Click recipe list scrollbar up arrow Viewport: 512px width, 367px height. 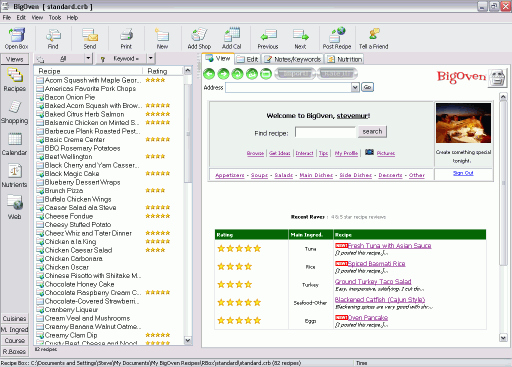click(x=188, y=70)
